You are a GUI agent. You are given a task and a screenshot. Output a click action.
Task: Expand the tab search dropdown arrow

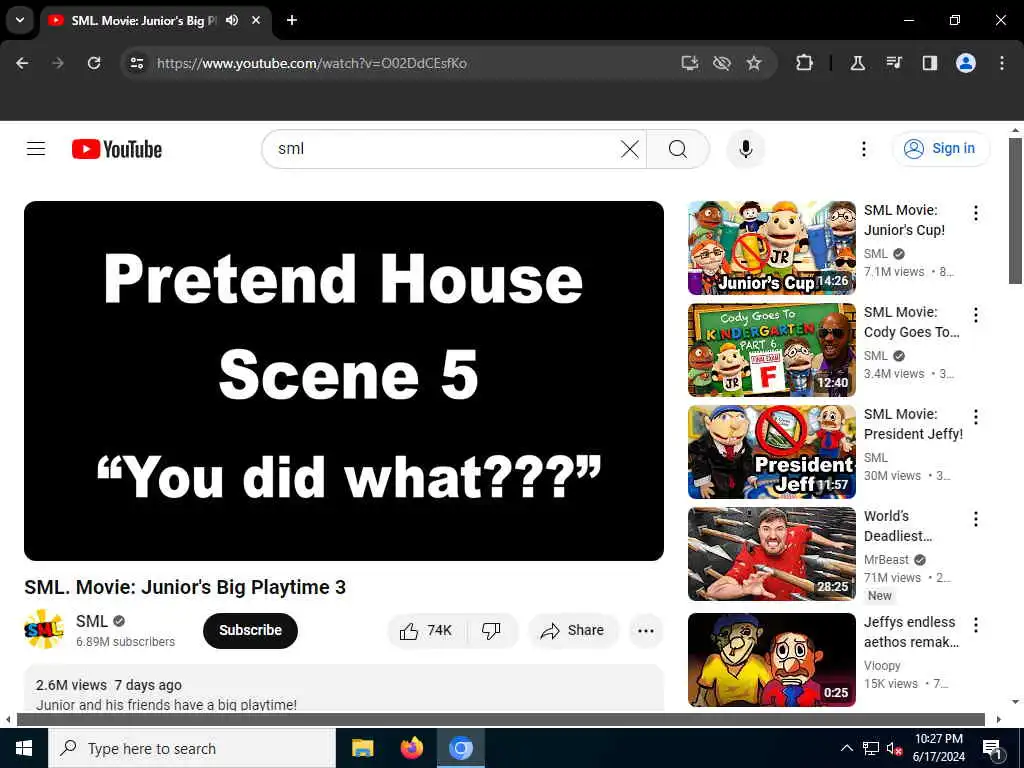(x=20, y=20)
